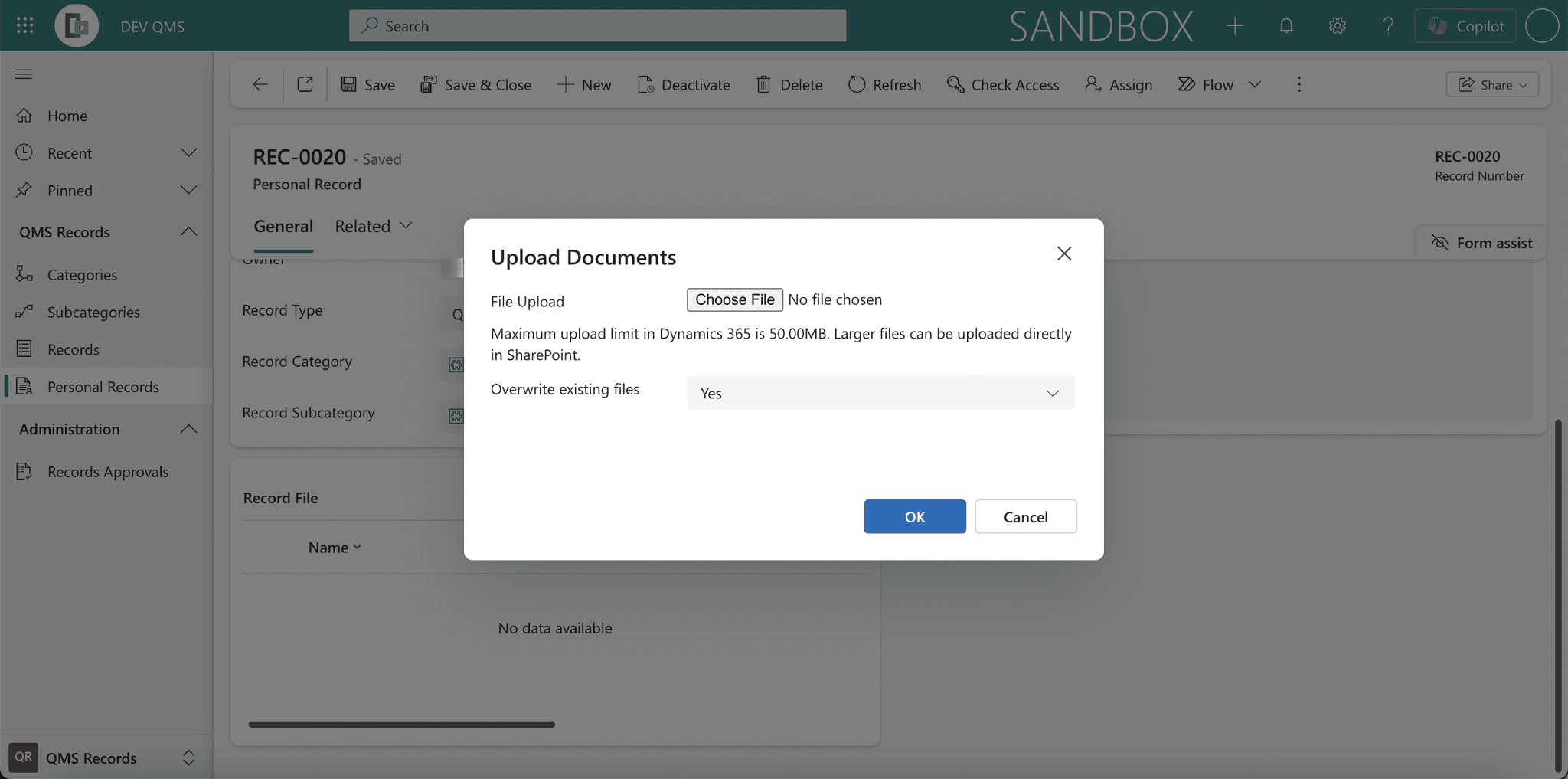Collapse the QMS Records group
The width and height of the screenshot is (1568, 779).
188,231
